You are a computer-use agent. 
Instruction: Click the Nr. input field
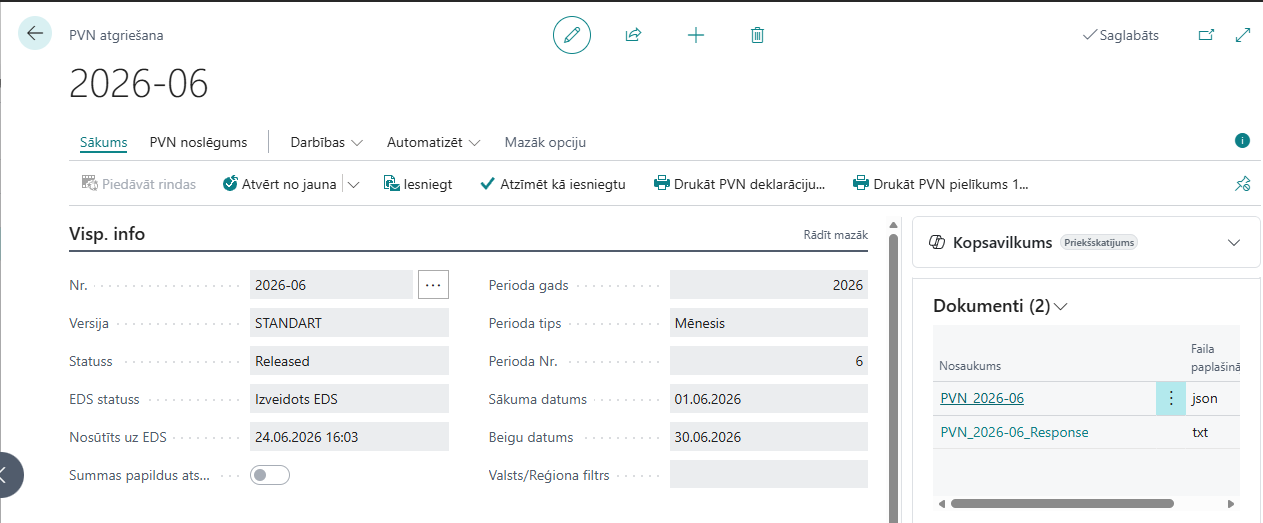331,285
